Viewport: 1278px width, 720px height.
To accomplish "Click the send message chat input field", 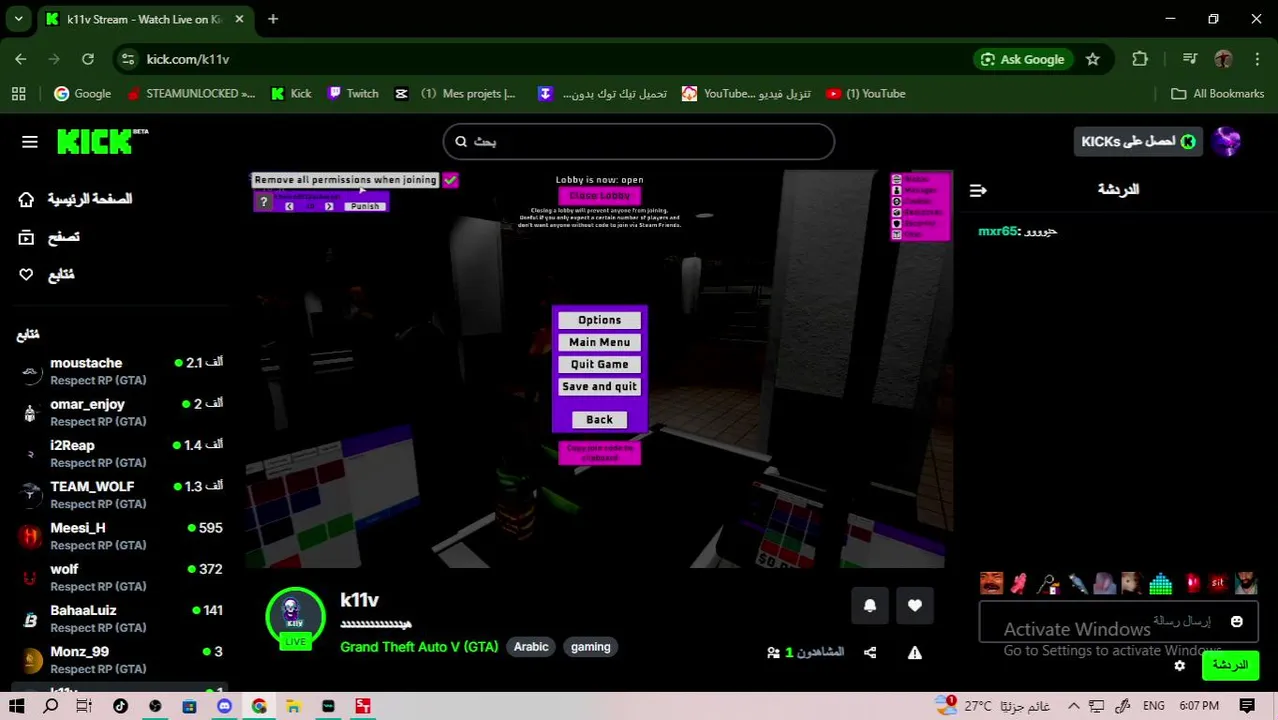I will coord(1118,622).
